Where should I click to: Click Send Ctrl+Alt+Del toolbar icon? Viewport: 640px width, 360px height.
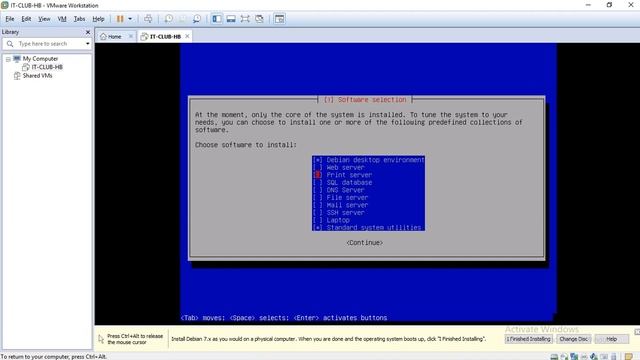[x=148, y=19]
